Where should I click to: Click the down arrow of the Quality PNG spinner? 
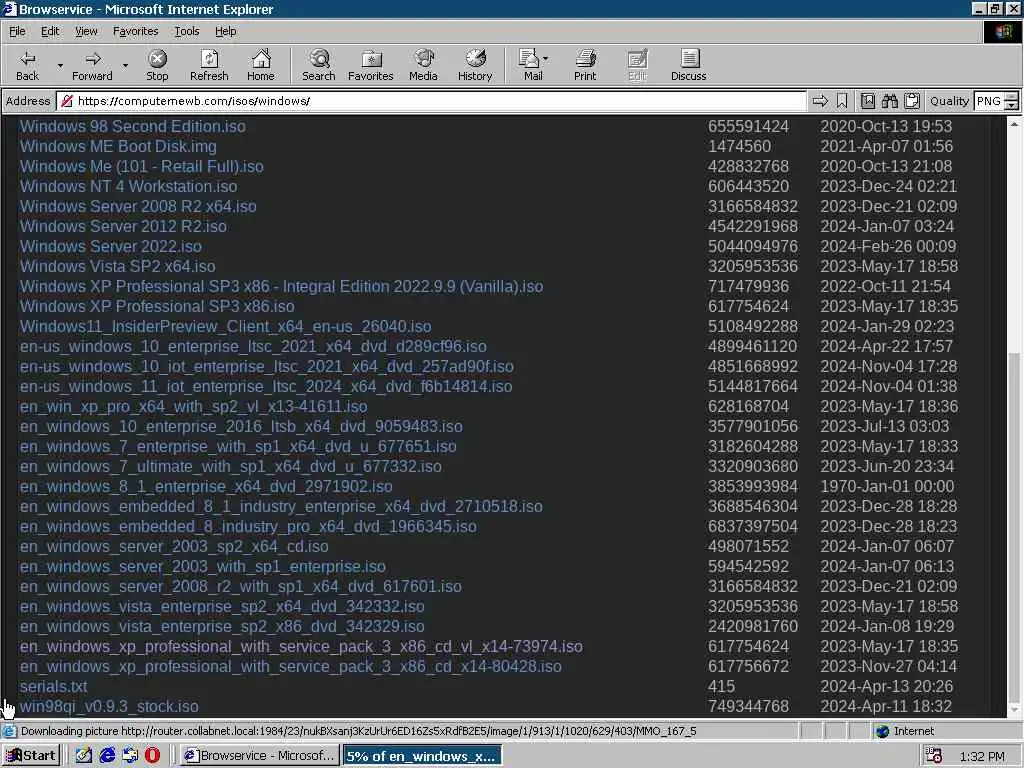(1012, 105)
